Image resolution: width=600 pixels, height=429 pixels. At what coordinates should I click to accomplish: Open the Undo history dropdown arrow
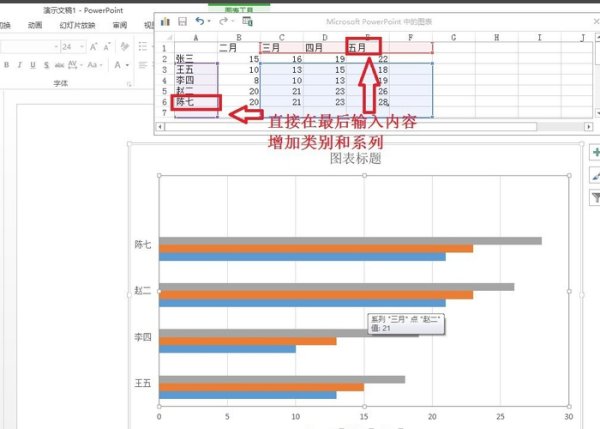point(209,21)
